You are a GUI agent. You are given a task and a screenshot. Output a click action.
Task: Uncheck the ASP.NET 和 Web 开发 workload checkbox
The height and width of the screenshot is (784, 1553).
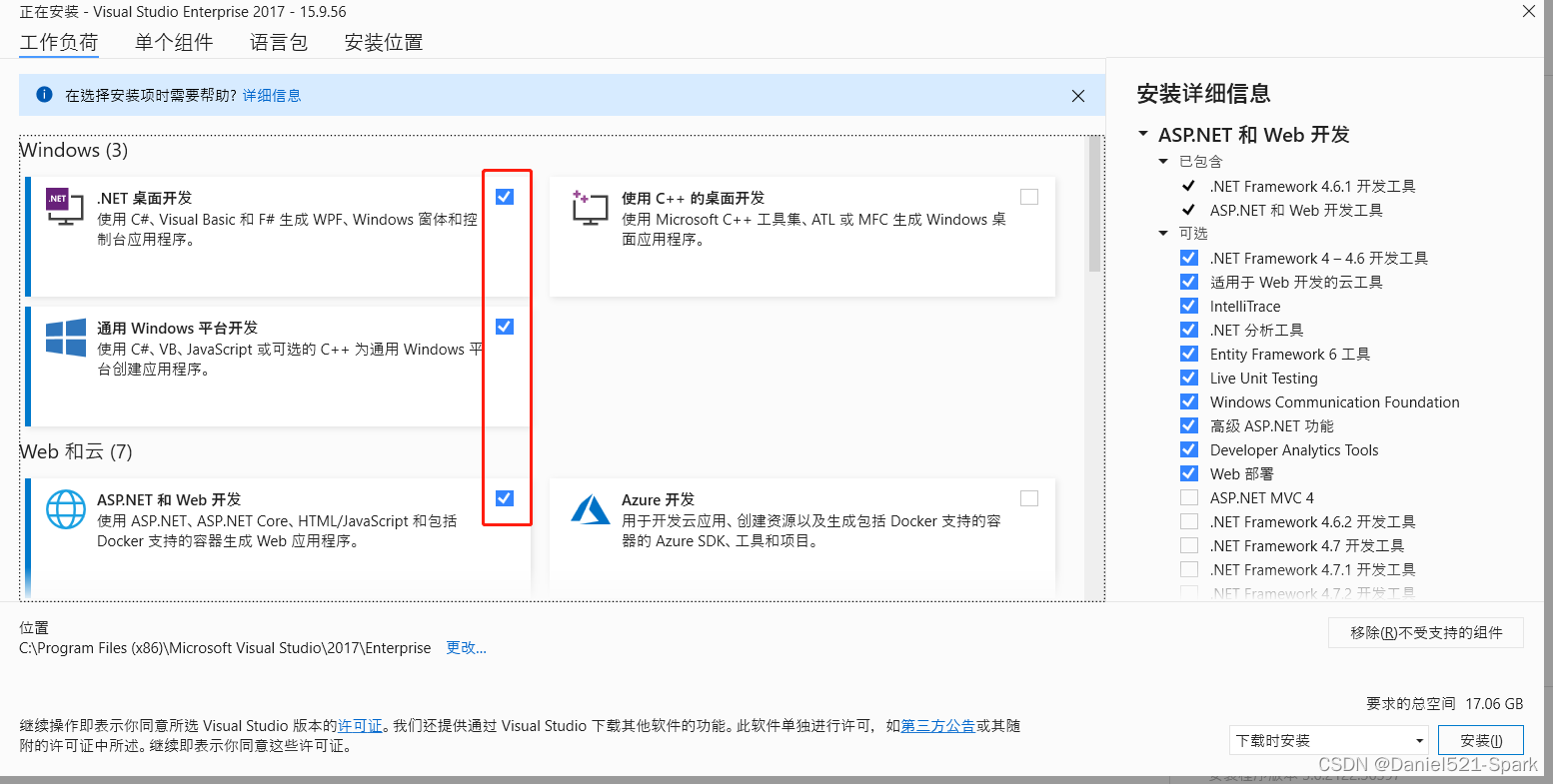click(x=505, y=498)
